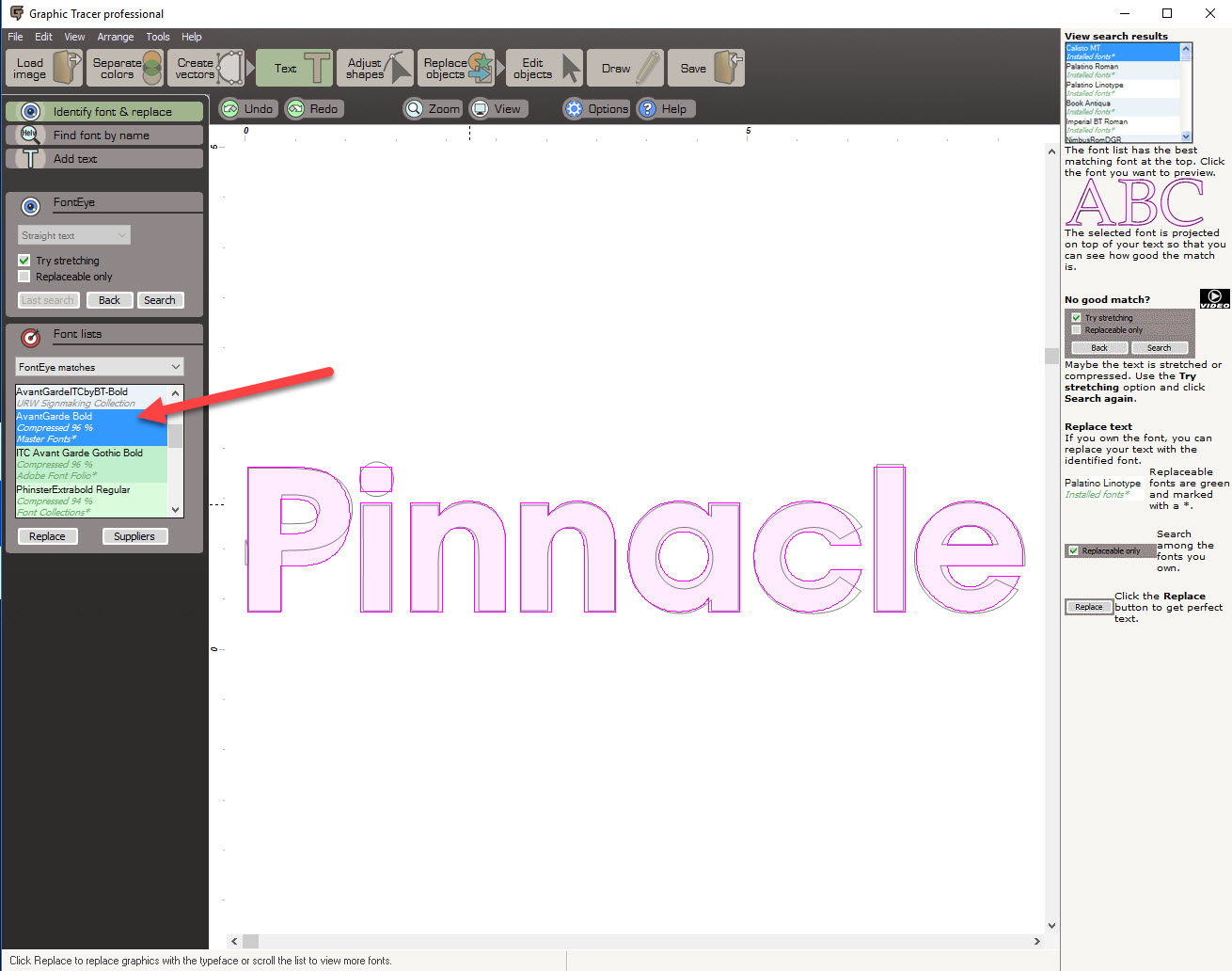Go to Separate colors step
Screen dimensions: 1232x971
[127, 68]
